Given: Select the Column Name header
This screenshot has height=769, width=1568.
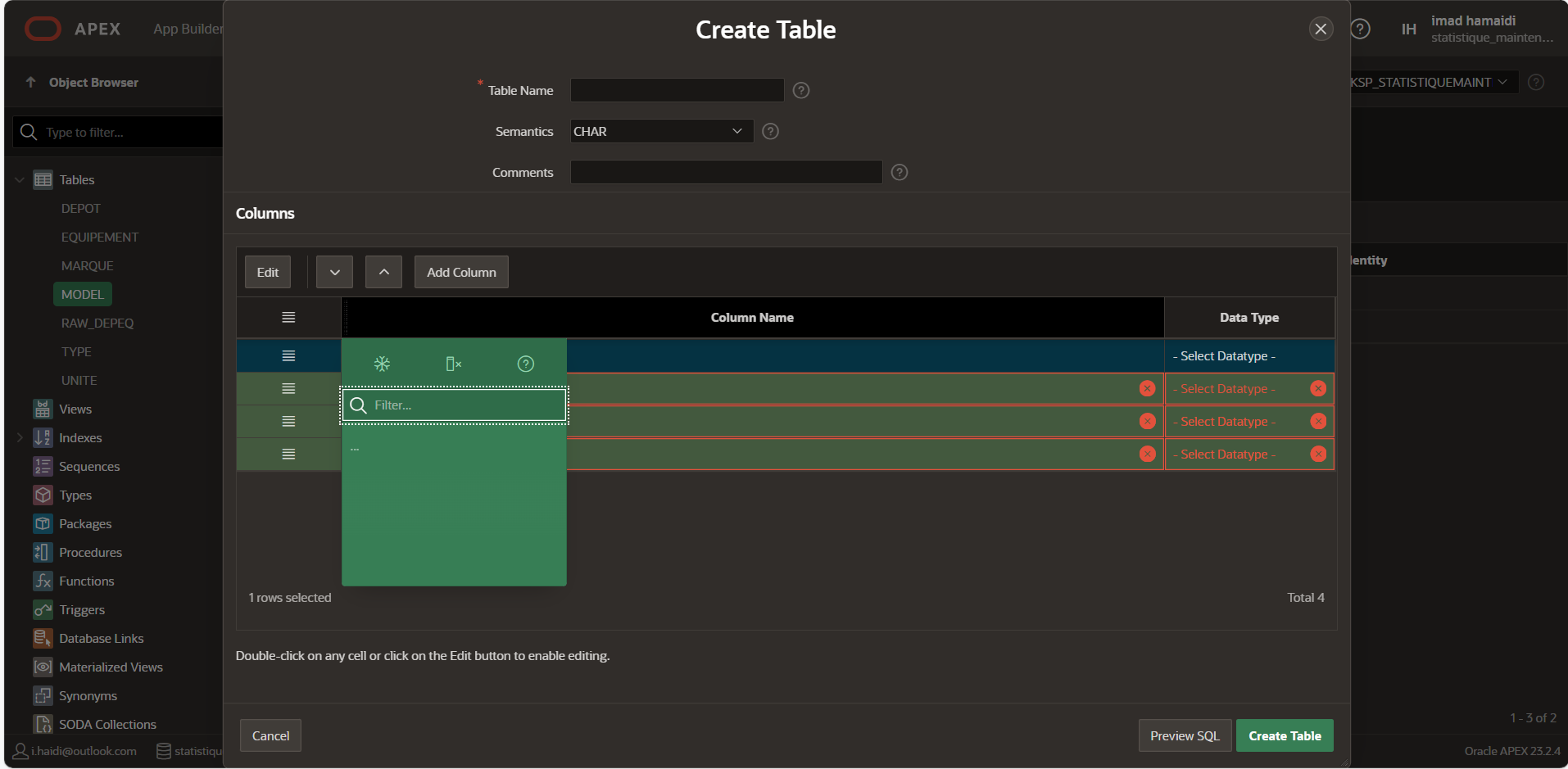Looking at the screenshot, I should click(x=751, y=318).
